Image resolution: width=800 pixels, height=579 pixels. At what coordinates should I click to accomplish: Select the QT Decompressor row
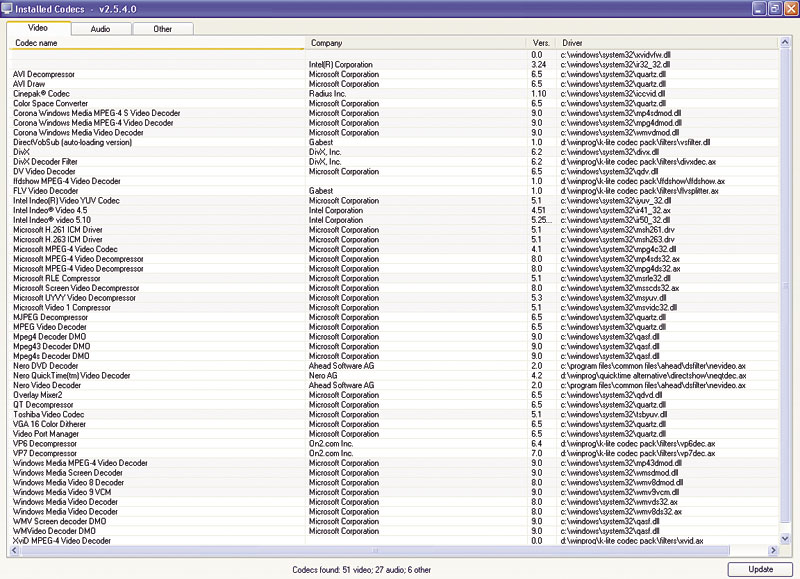(x=394, y=404)
